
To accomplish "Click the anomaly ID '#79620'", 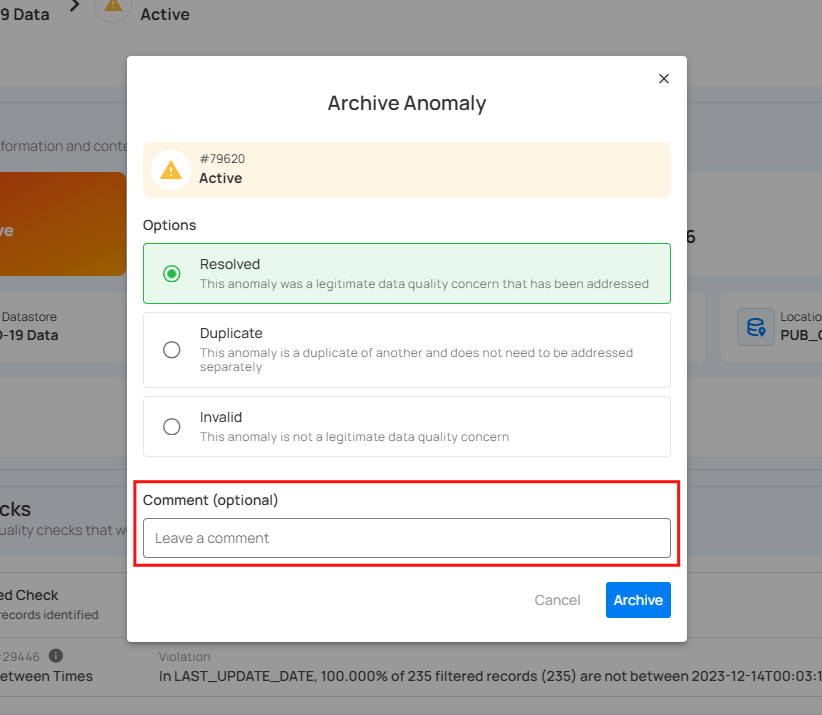I will coord(222,159).
